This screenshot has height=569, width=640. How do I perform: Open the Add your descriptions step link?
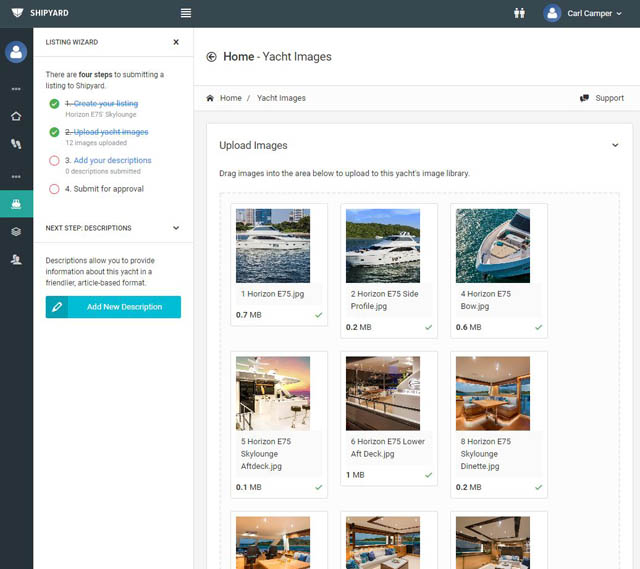click(x=112, y=160)
